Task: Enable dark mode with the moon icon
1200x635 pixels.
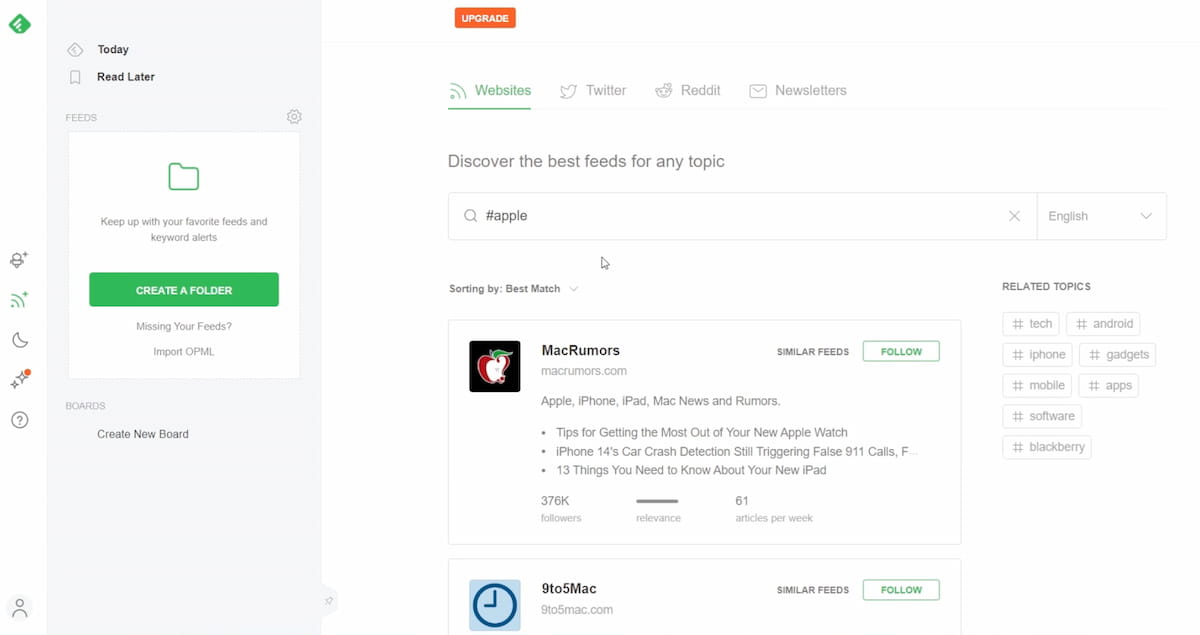Action: (x=19, y=340)
